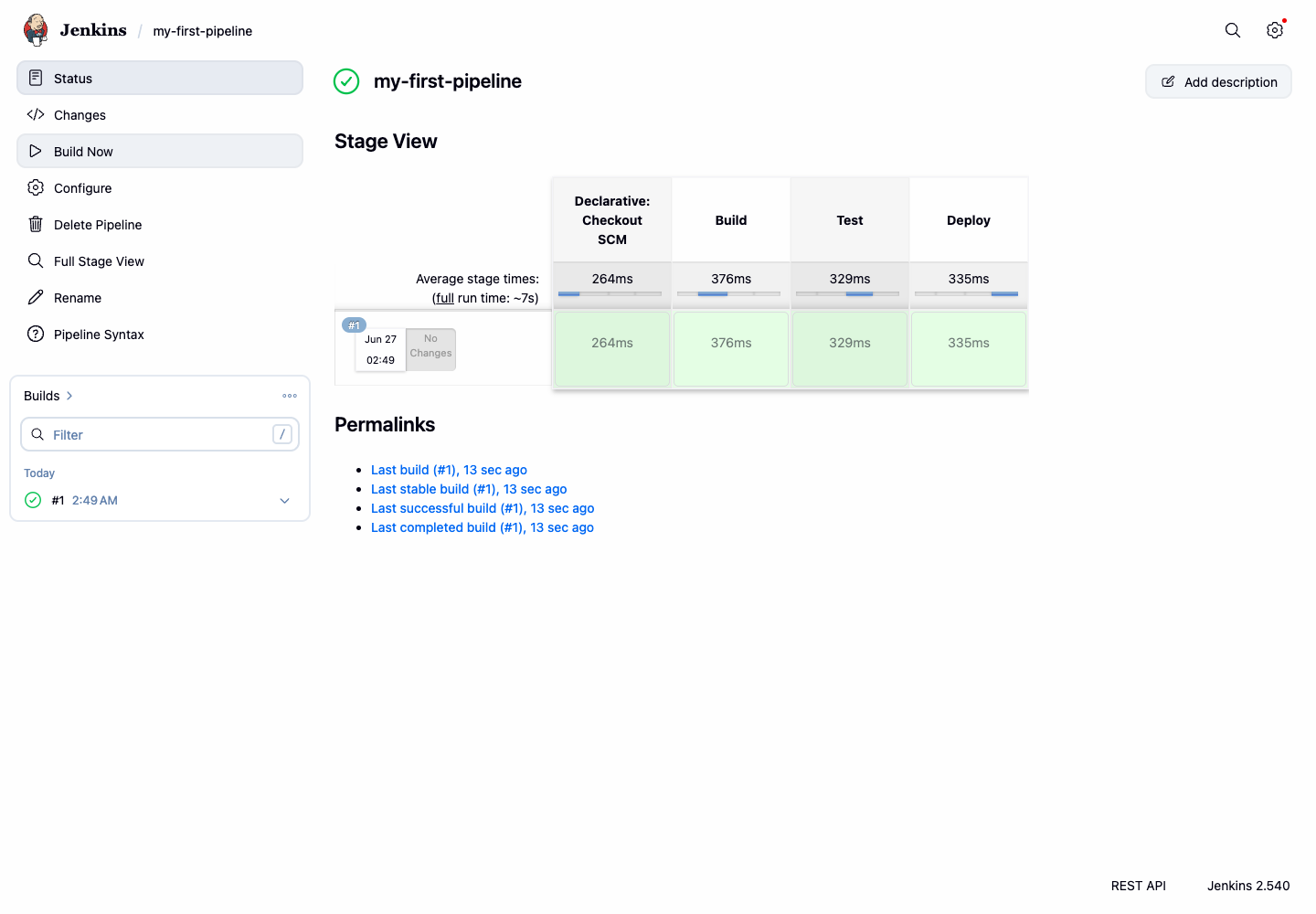Click the Add description button
The image size is (1316, 914).
click(x=1218, y=81)
